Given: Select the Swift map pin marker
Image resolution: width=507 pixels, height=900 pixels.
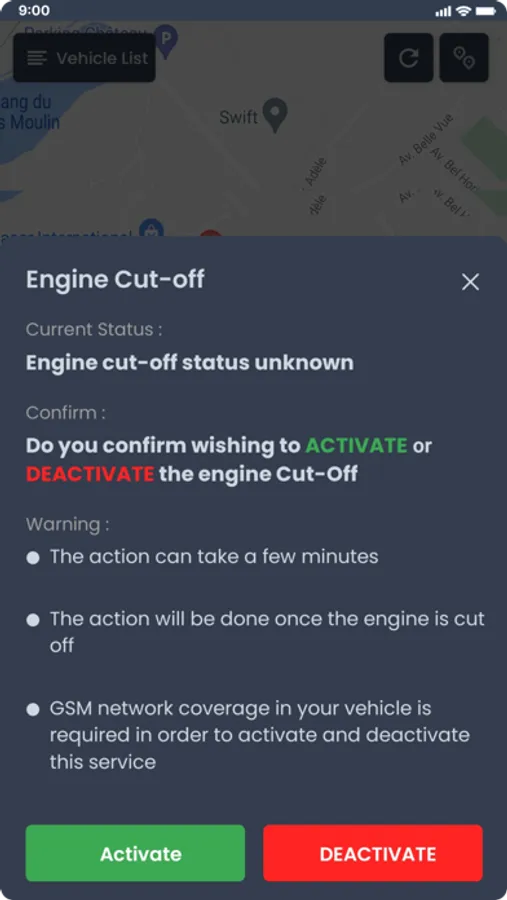Looking at the screenshot, I should 275,115.
